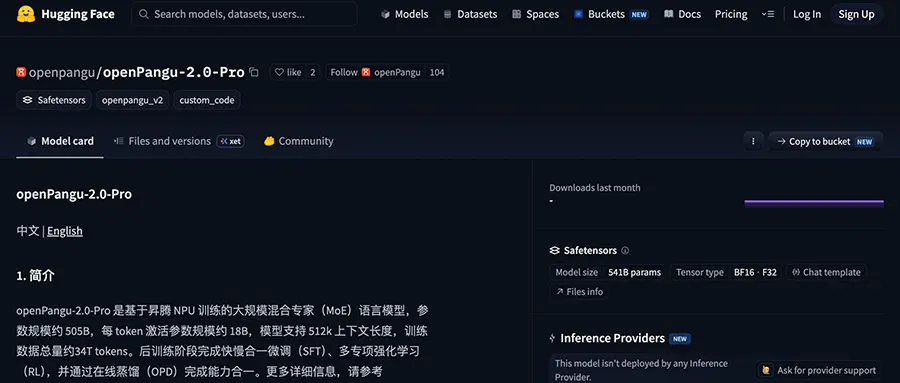Select the Safetensors tag
The image size is (900, 383).
coord(54,100)
